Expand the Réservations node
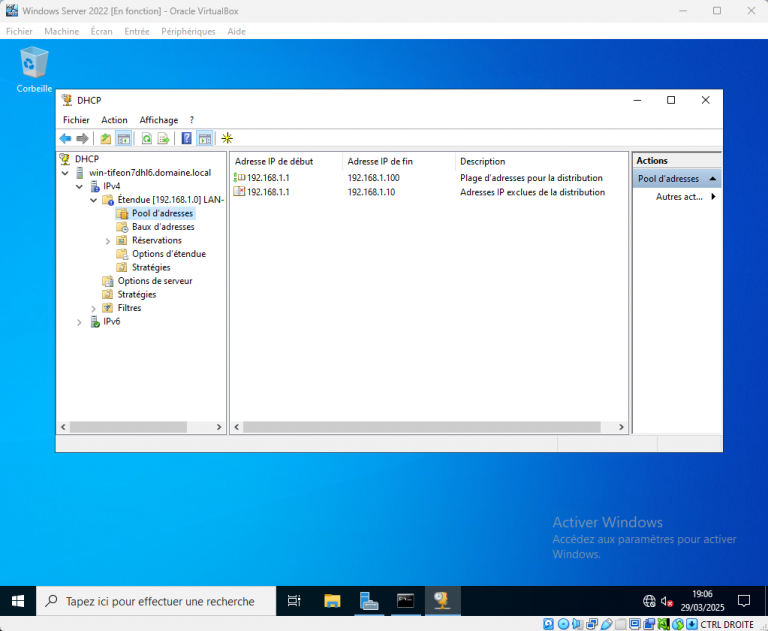The height and width of the screenshot is (631, 768). point(108,241)
